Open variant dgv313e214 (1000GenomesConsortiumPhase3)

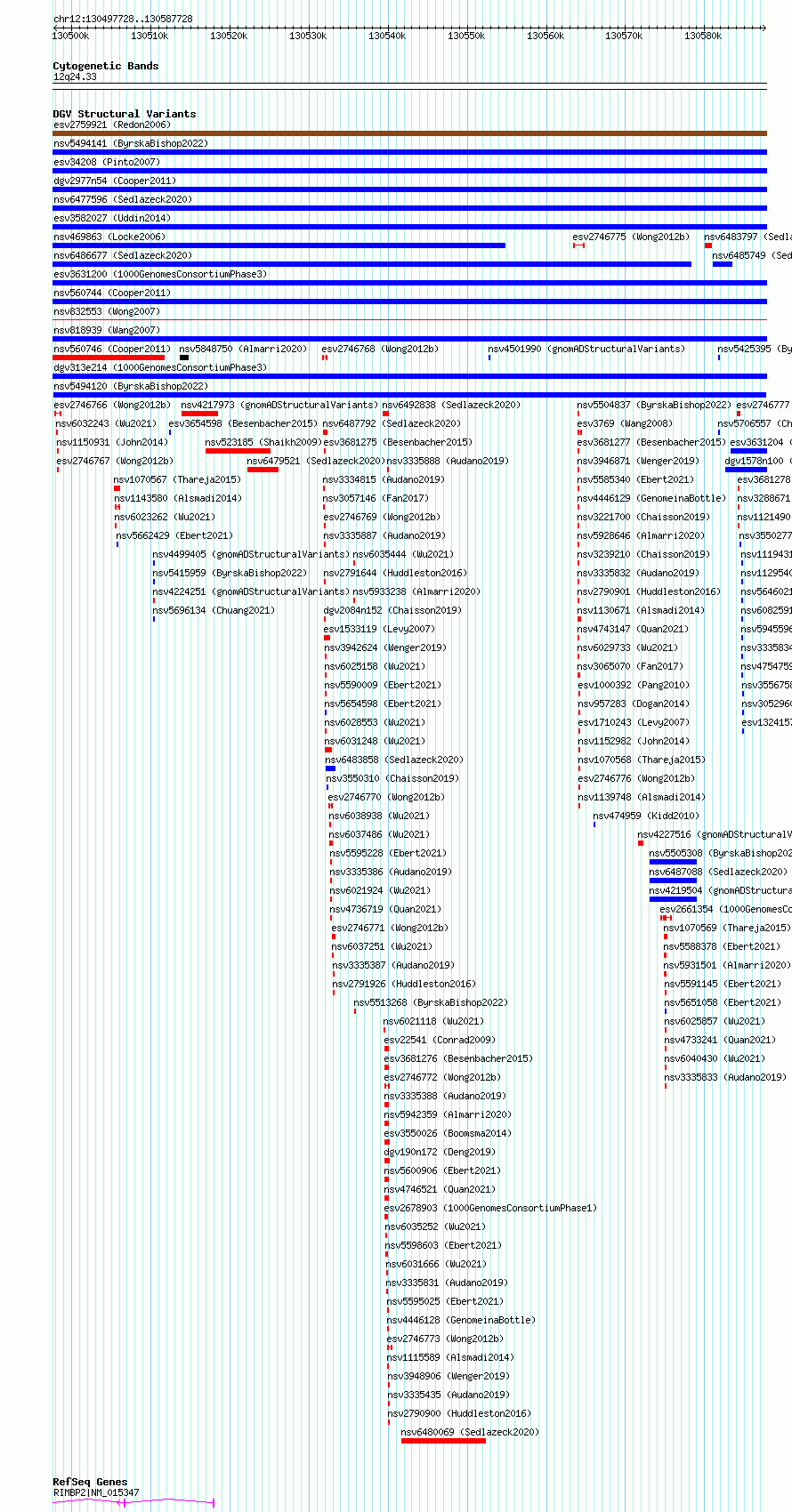[160, 367]
